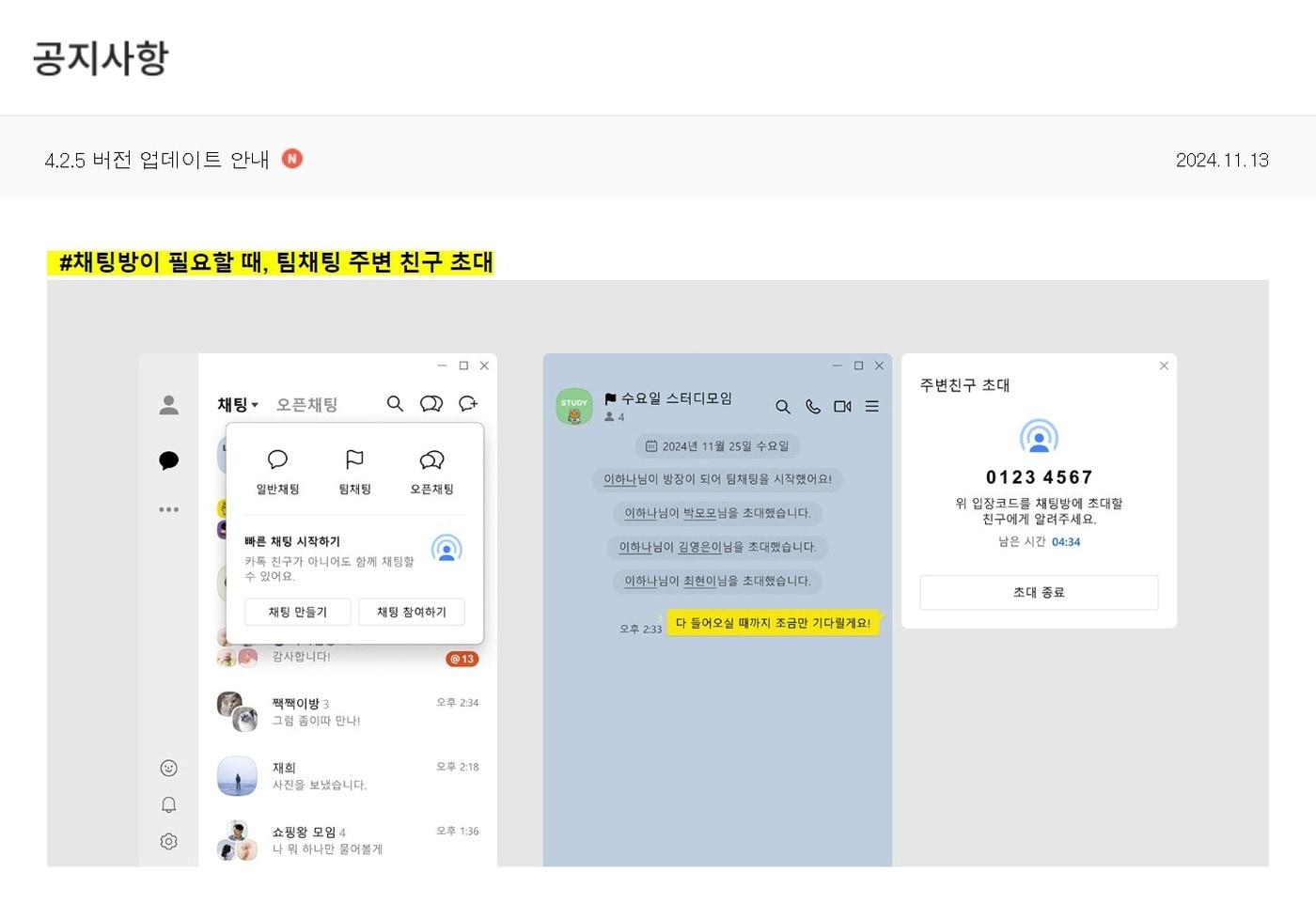Open the chats panel via sidebar speech bubble
The image size is (1316, 903).
click(169, 459)
